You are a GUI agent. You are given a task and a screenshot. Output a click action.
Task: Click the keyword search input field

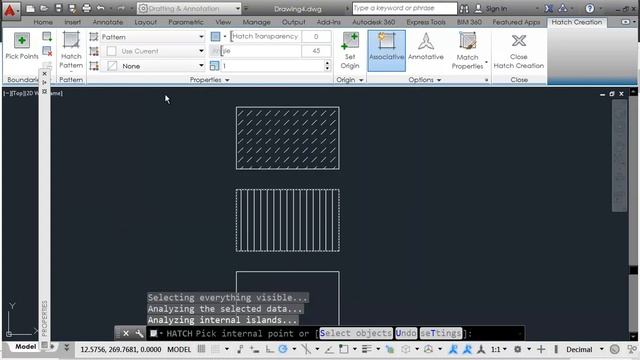click(404, 8)
